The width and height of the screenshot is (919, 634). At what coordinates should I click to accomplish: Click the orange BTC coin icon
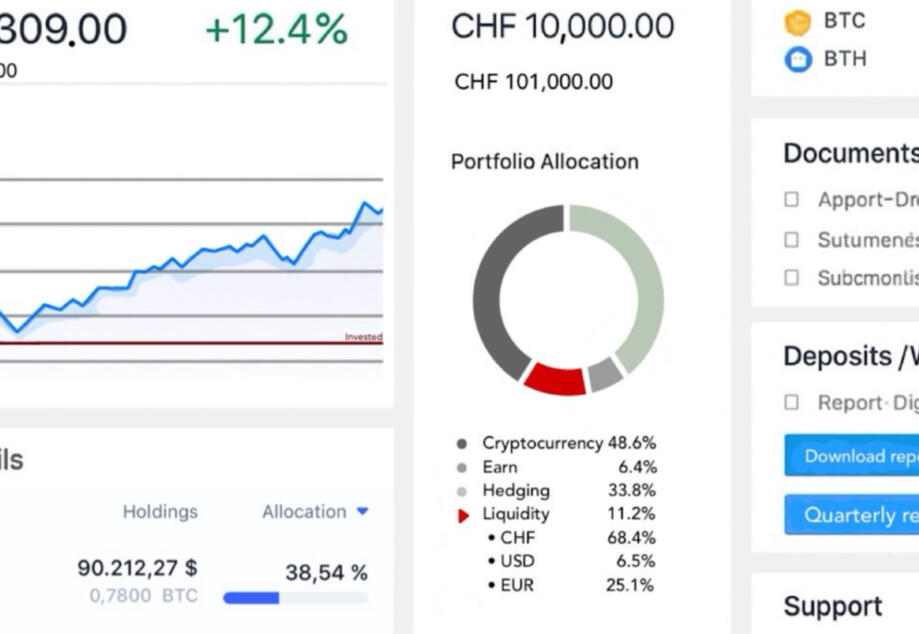[x=798, y=22]
